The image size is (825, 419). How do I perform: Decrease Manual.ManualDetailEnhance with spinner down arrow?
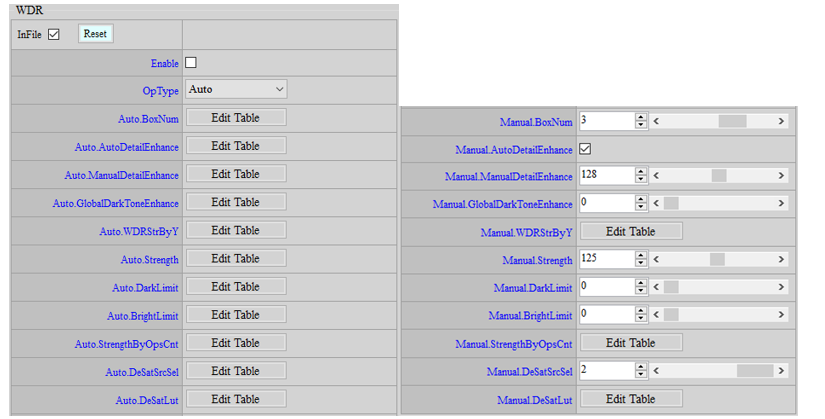tap(641, 179)
